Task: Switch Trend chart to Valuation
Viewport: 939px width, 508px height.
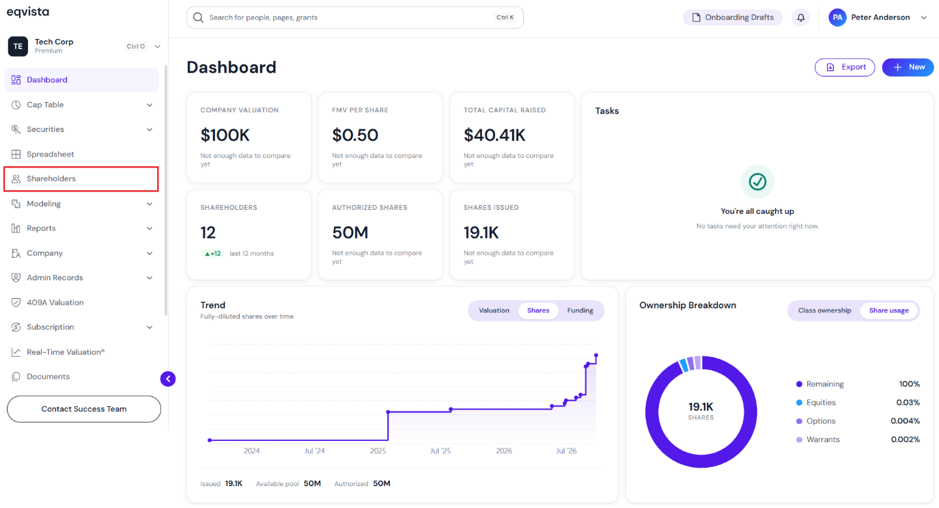Action: tap(494, 310)
